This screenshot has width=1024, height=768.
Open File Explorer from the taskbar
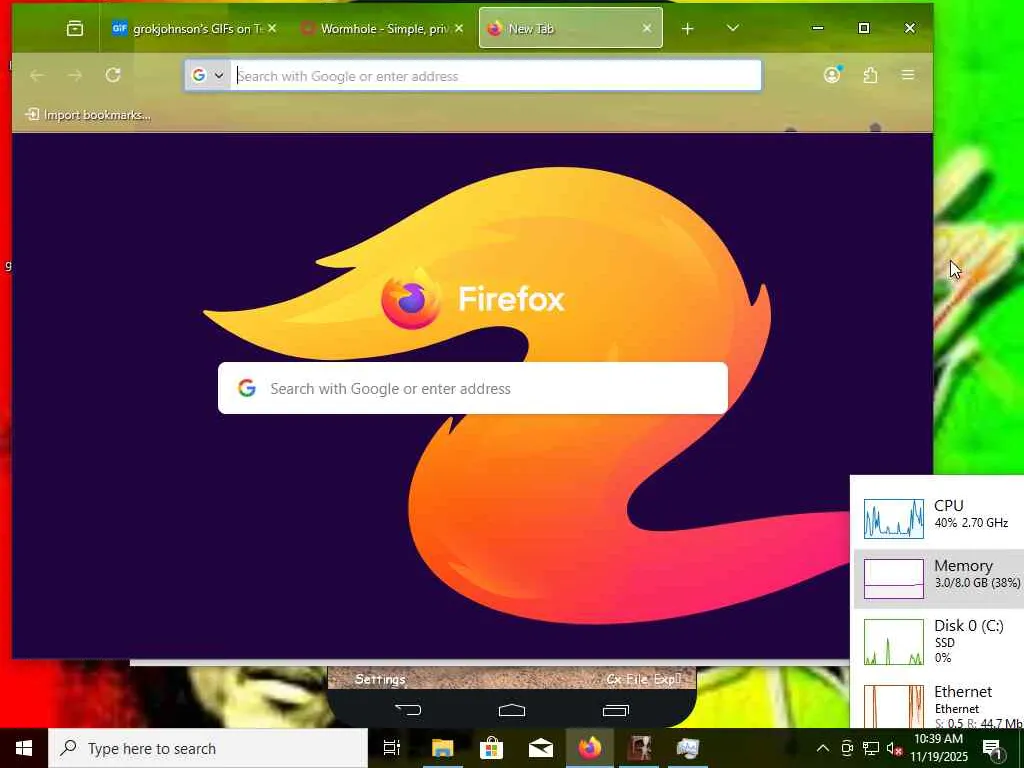pos(442,748)
